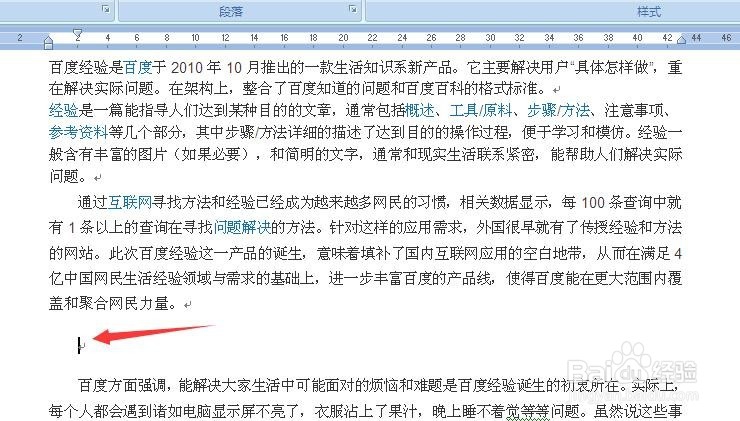Place cursor in the empty paragraph line

[x=80, y=345]
